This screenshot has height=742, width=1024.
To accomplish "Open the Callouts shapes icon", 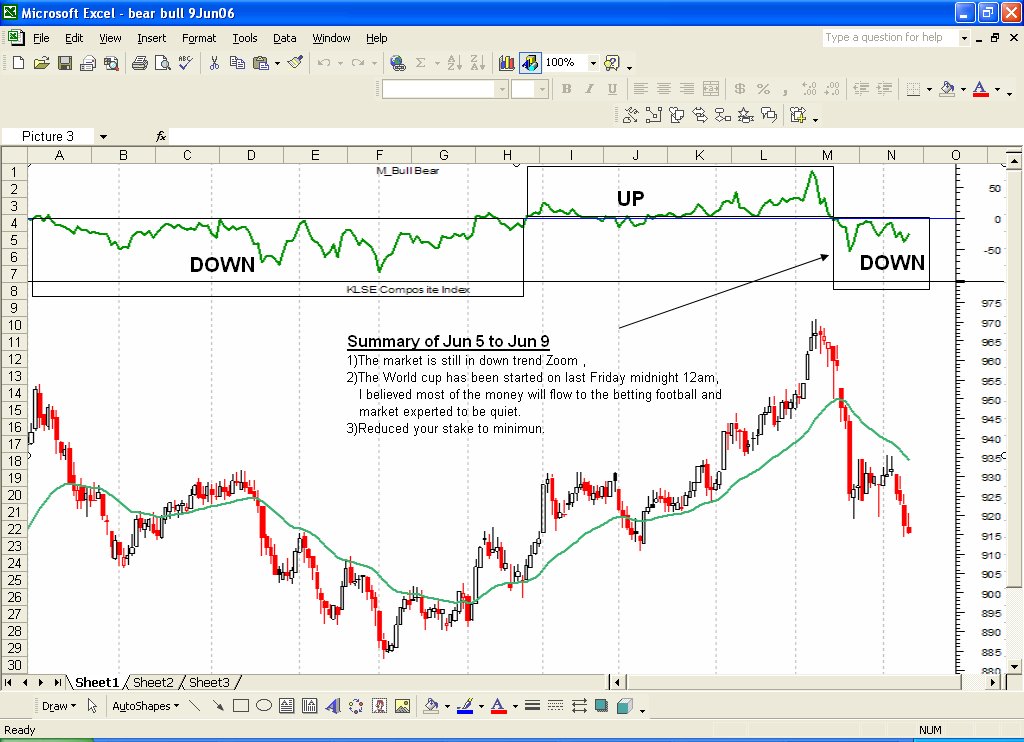I will click(769, 116).
